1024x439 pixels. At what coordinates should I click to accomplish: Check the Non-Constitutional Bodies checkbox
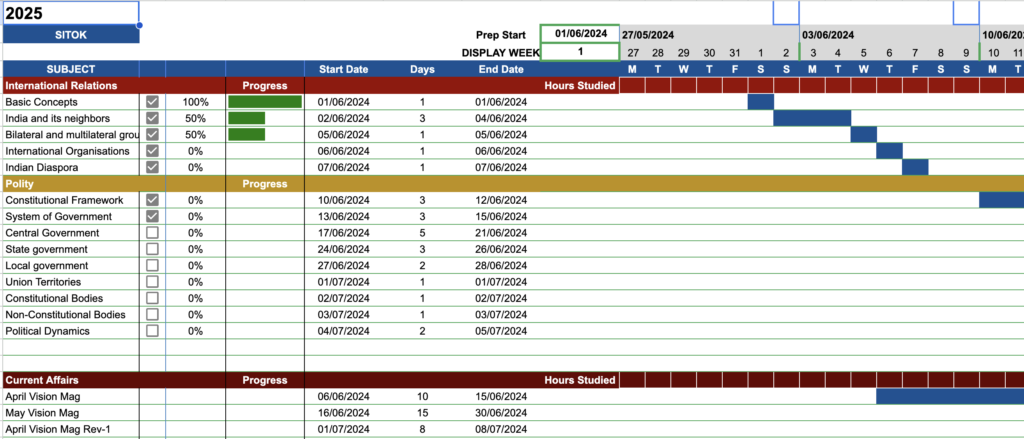click(x=152, y=314)
